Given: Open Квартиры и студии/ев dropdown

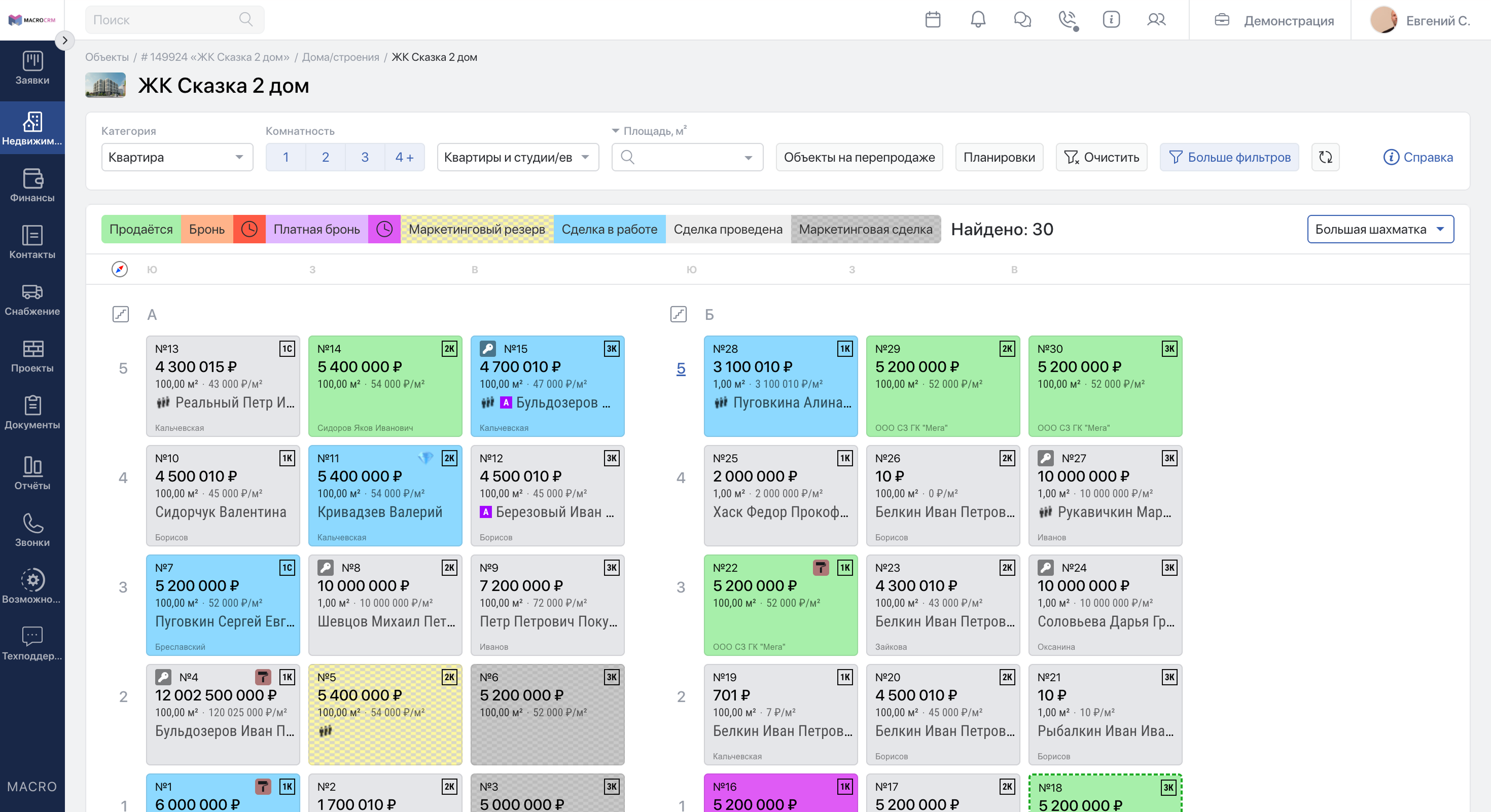Looking at the screenshot, I should 518,157.
